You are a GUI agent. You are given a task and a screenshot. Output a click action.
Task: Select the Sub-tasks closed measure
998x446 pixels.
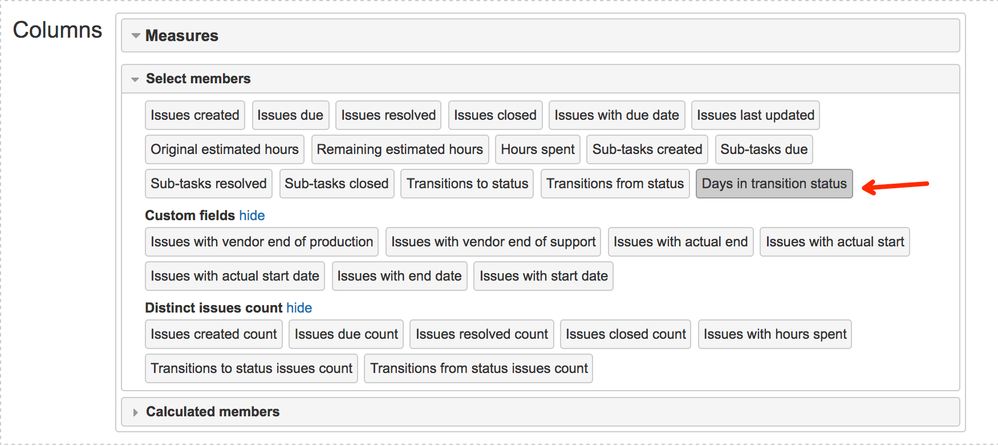(x=337, y=184)
